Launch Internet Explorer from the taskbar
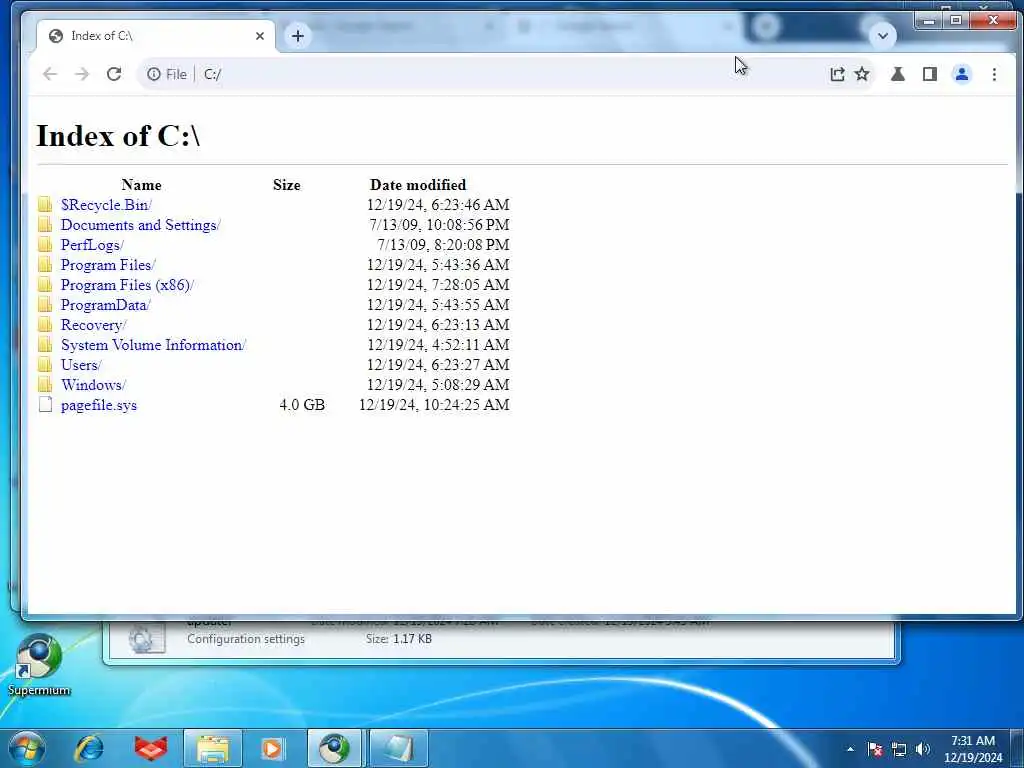The image size is (1024, 768). click(89, 748)
